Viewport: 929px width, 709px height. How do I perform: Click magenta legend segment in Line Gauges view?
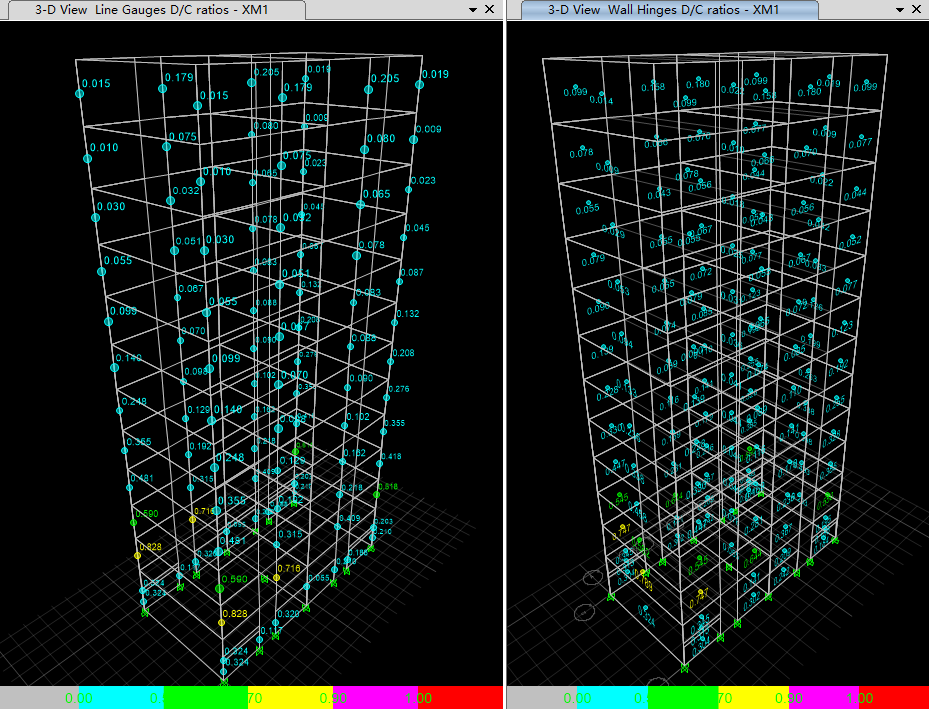point(375,698)
